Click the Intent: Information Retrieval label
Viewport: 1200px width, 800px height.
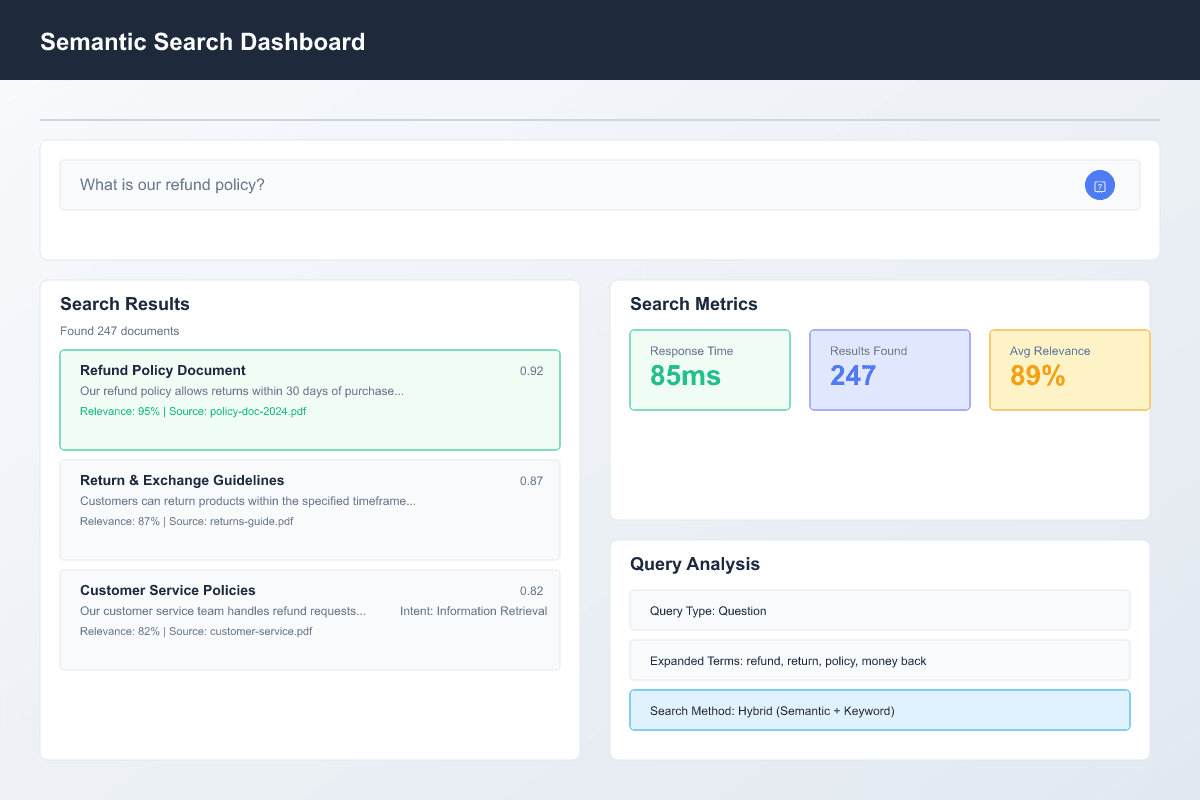473,611
